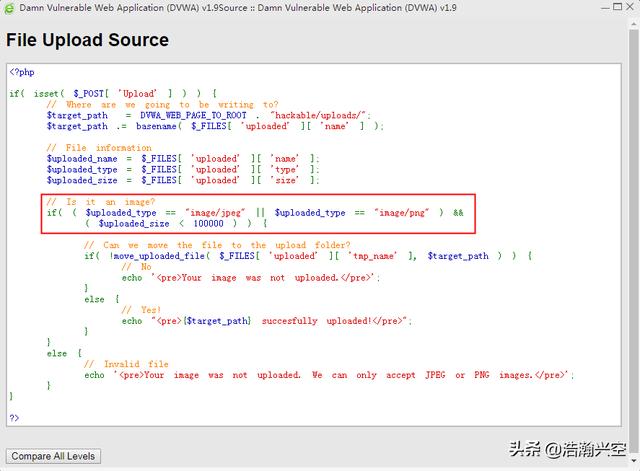Click 'We can only accept JPEG or PNG images' line

tap(329, 375)
